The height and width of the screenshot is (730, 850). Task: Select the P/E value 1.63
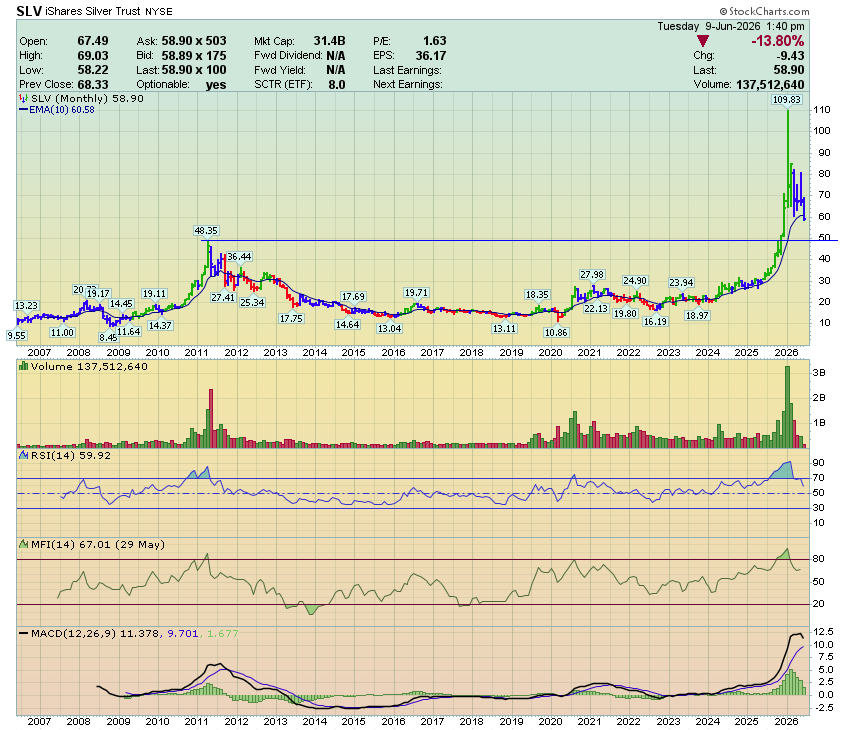coord(435,41)
